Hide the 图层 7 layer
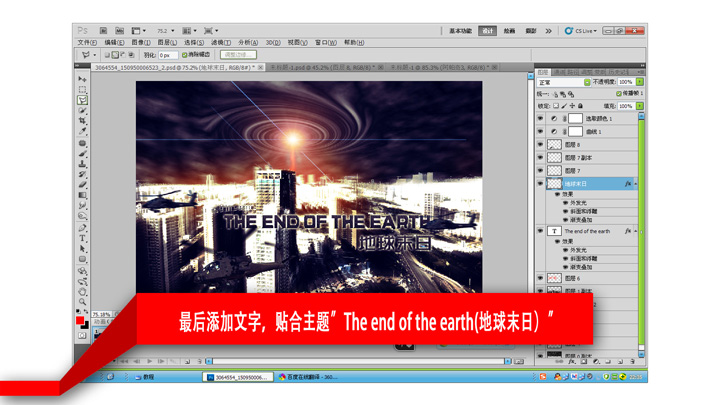The image size is (720, 405). (540, 170)
